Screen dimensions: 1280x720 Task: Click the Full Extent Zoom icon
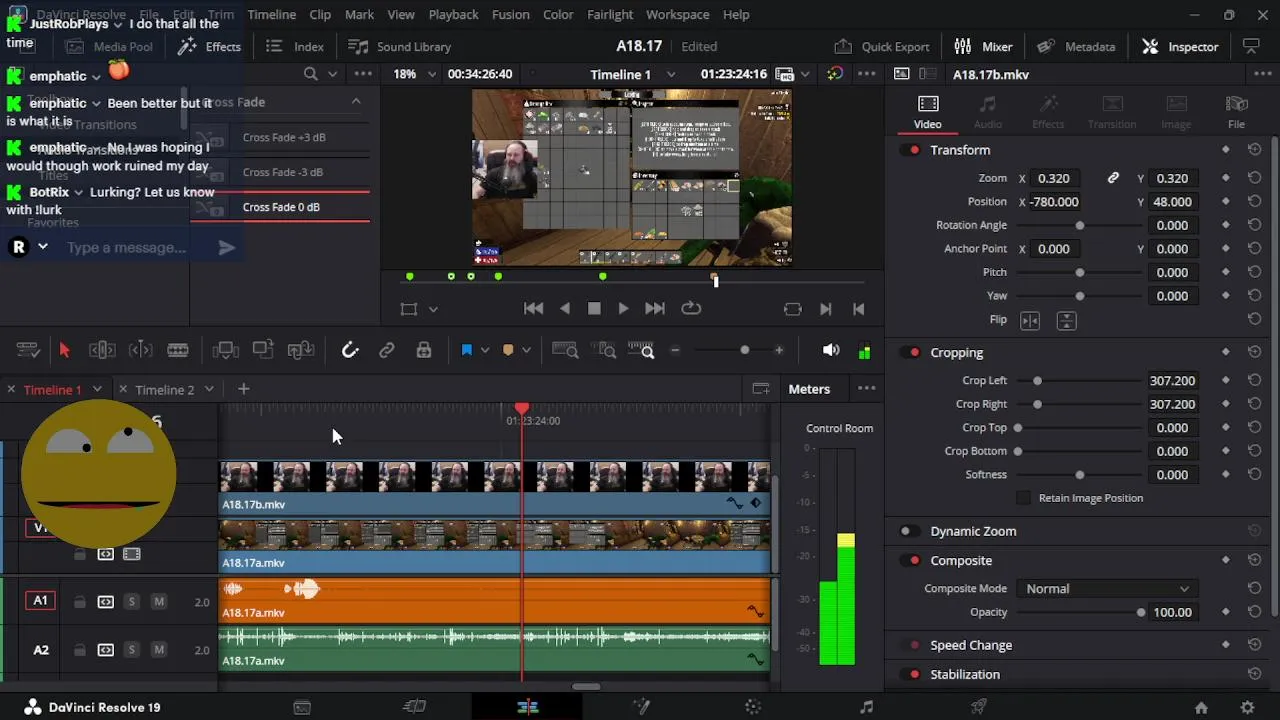pos(565,350)
